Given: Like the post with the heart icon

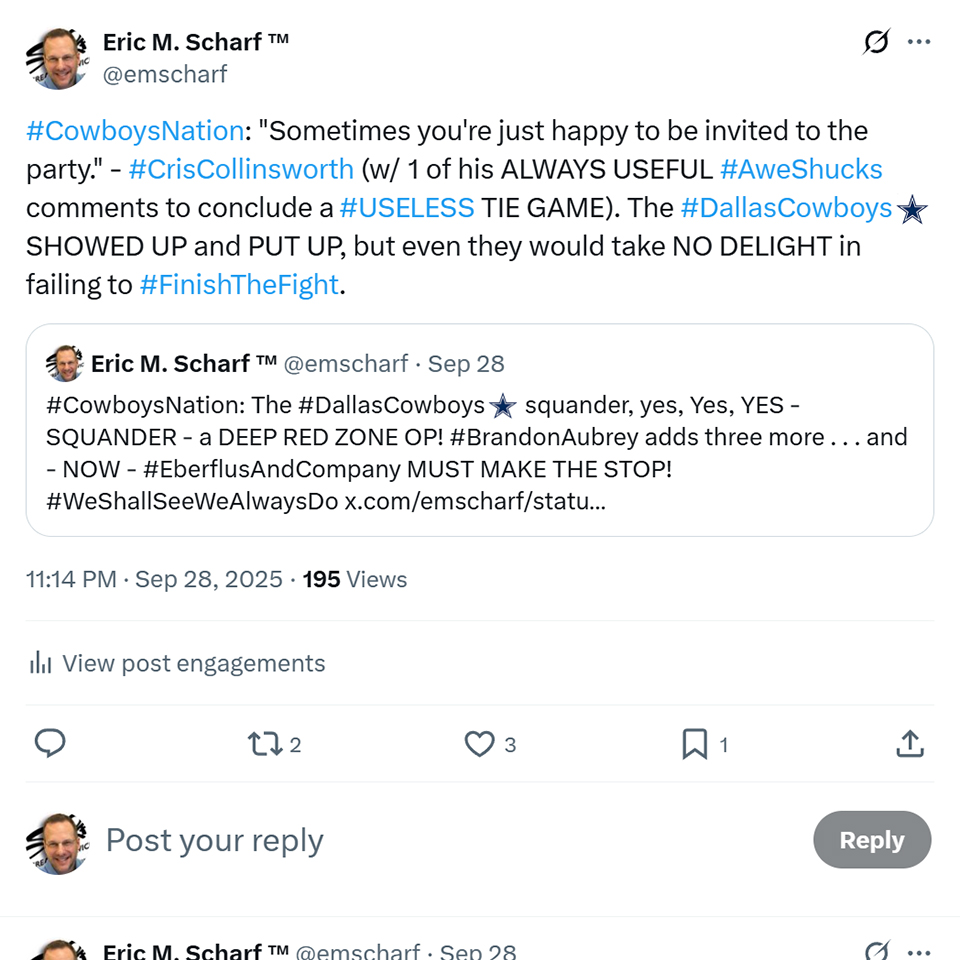Looking at the screenshot, I should (480, 743).
